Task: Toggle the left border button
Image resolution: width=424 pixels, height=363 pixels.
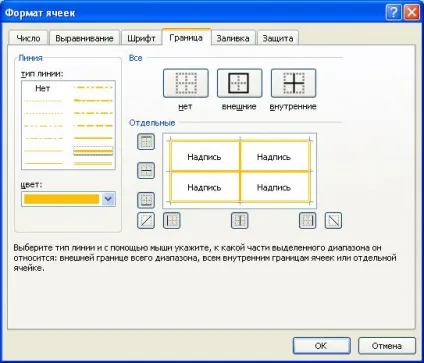Action: click(x=172, y=220)
